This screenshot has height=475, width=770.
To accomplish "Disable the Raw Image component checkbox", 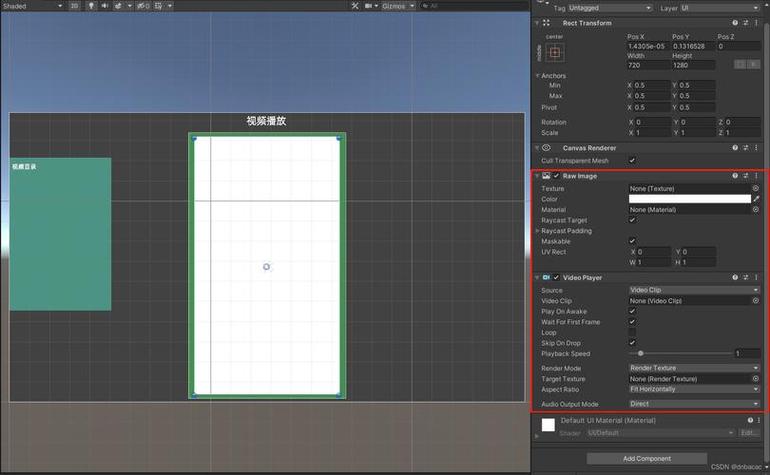I will (556, 175).
